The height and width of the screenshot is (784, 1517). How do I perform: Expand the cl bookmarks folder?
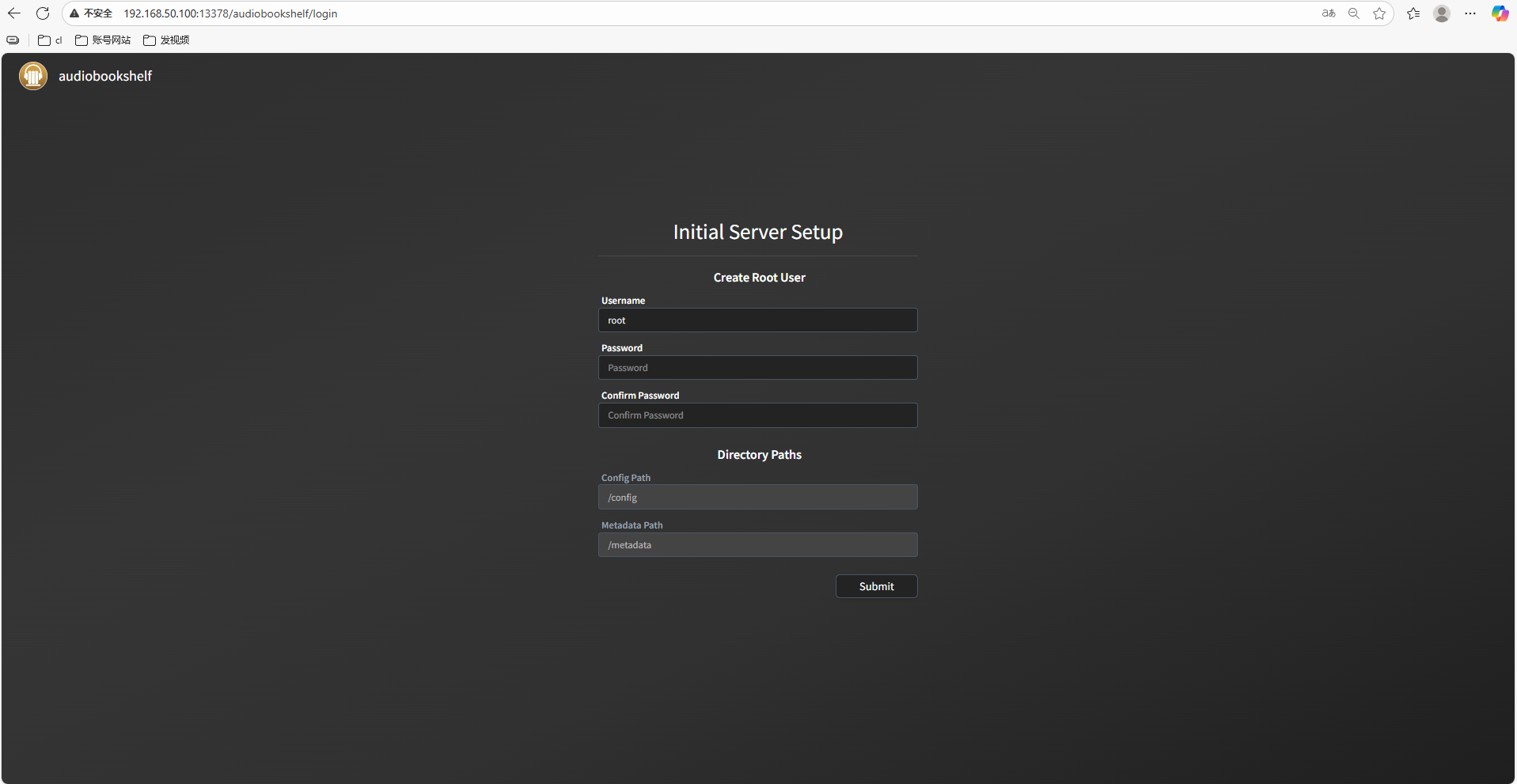(50, 40)
